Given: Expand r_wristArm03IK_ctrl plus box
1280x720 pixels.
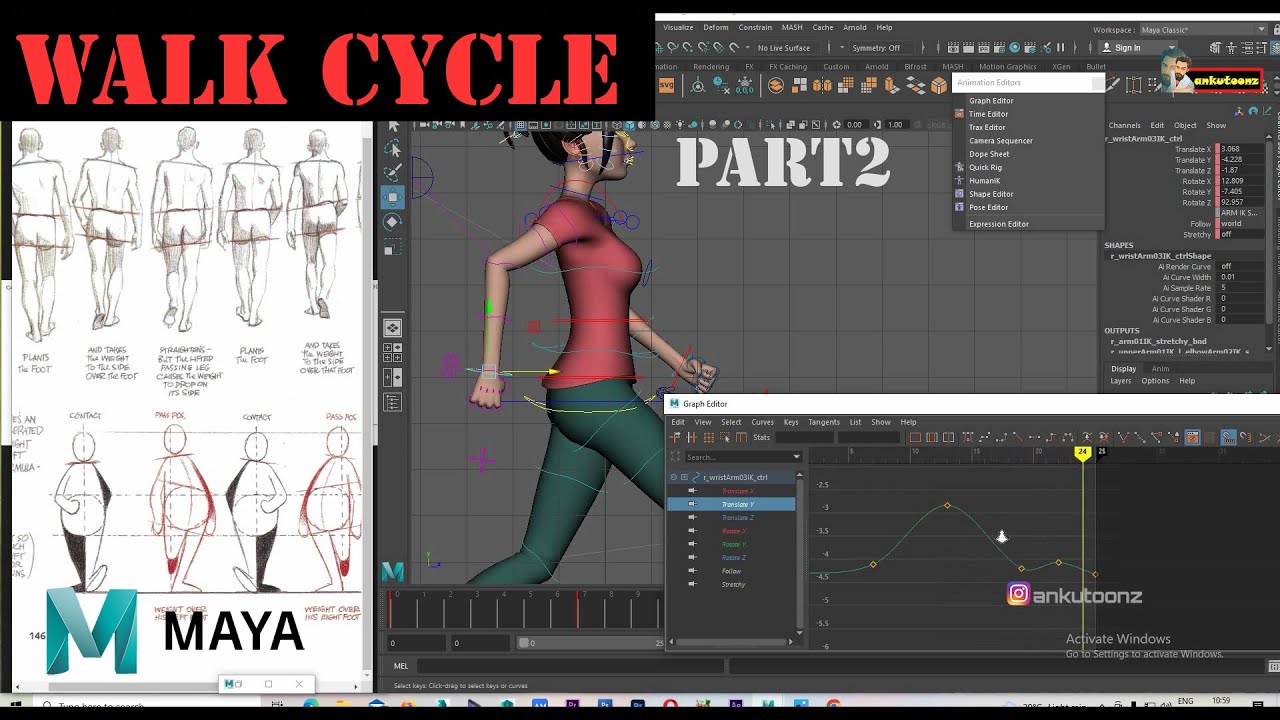Looking at the screenshot, I should [x=684, y=477].
